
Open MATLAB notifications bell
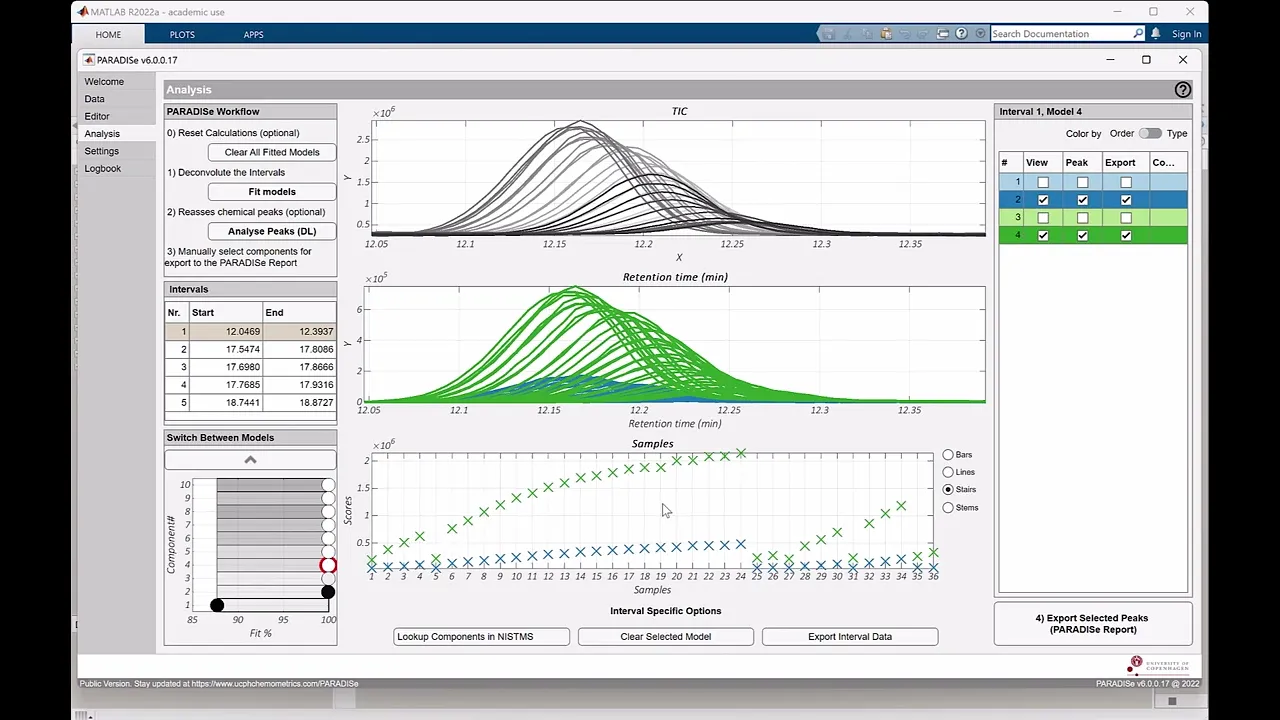pyautogui.click(x=1156, y=34)
